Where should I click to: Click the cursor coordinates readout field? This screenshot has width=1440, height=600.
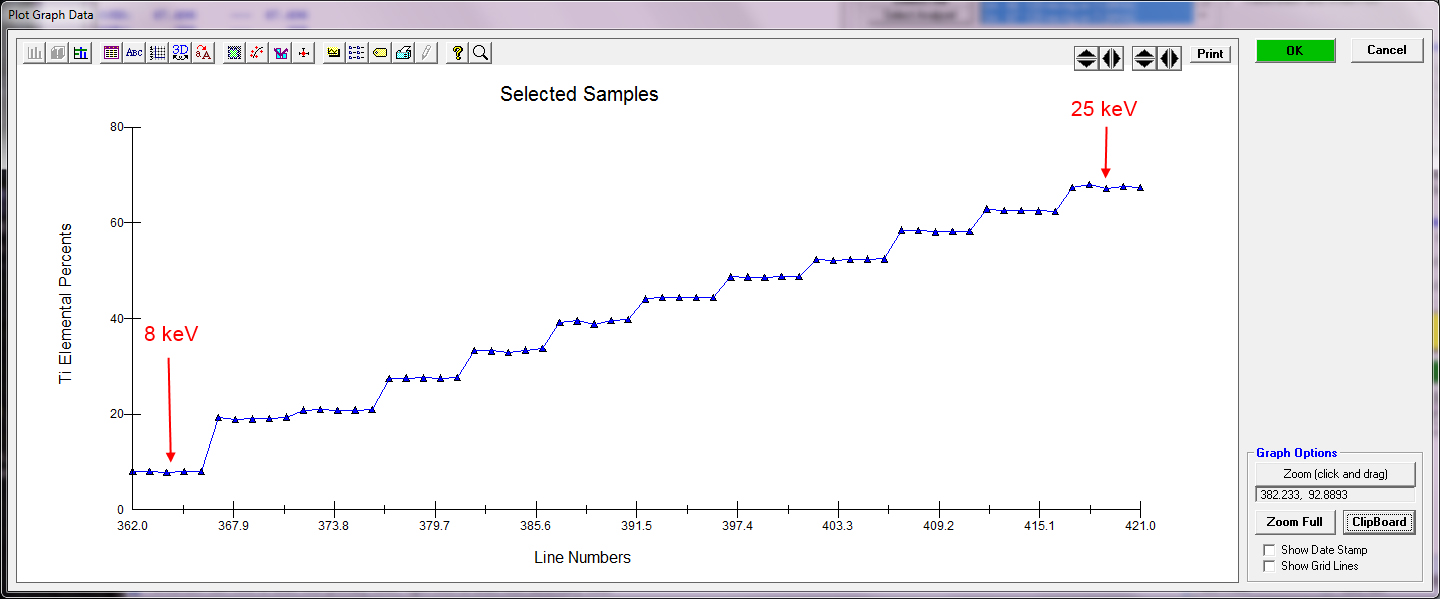pos(1334,495)
